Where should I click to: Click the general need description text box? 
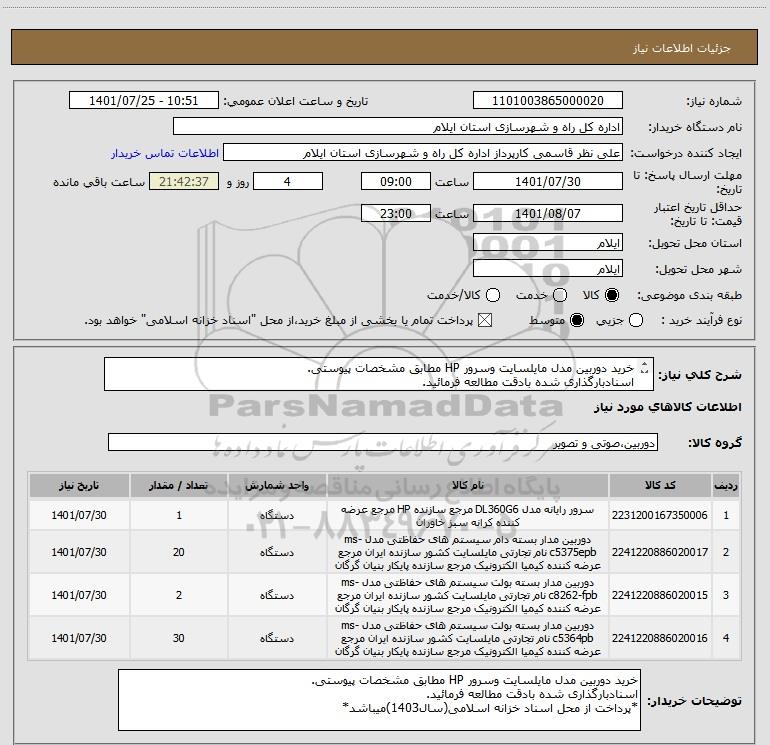pyautogui.click(x=379, y=375)
